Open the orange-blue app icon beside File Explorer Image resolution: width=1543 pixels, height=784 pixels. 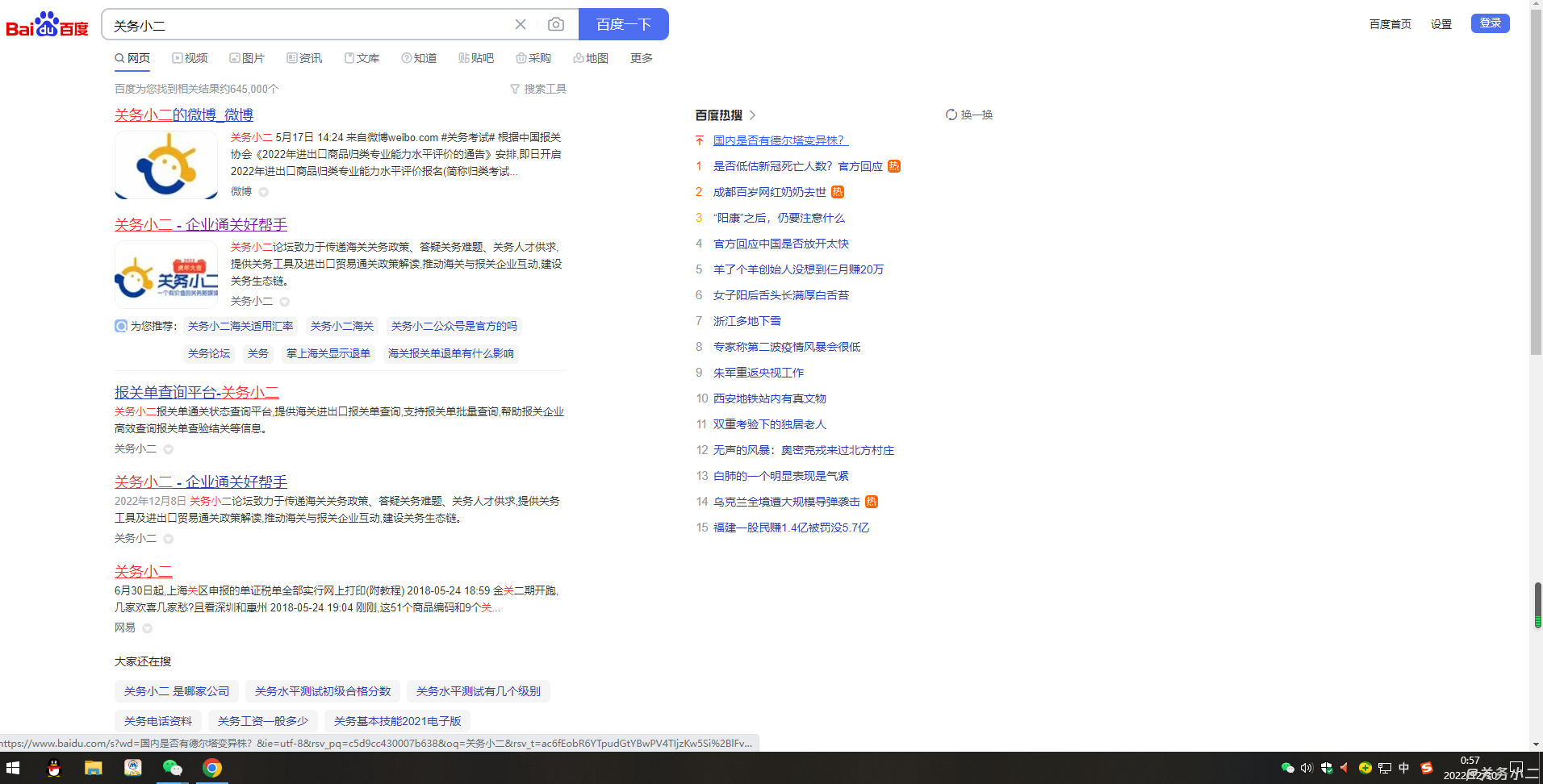(133, 768)
